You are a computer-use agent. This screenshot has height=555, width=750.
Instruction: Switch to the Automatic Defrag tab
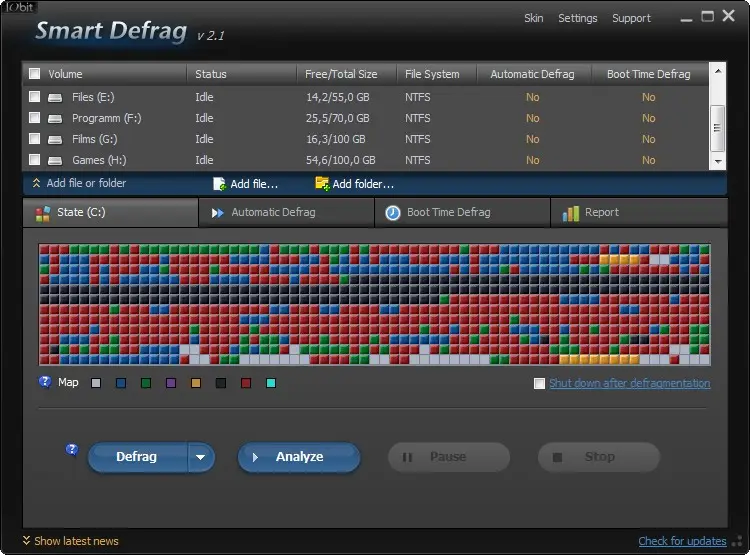287,213
